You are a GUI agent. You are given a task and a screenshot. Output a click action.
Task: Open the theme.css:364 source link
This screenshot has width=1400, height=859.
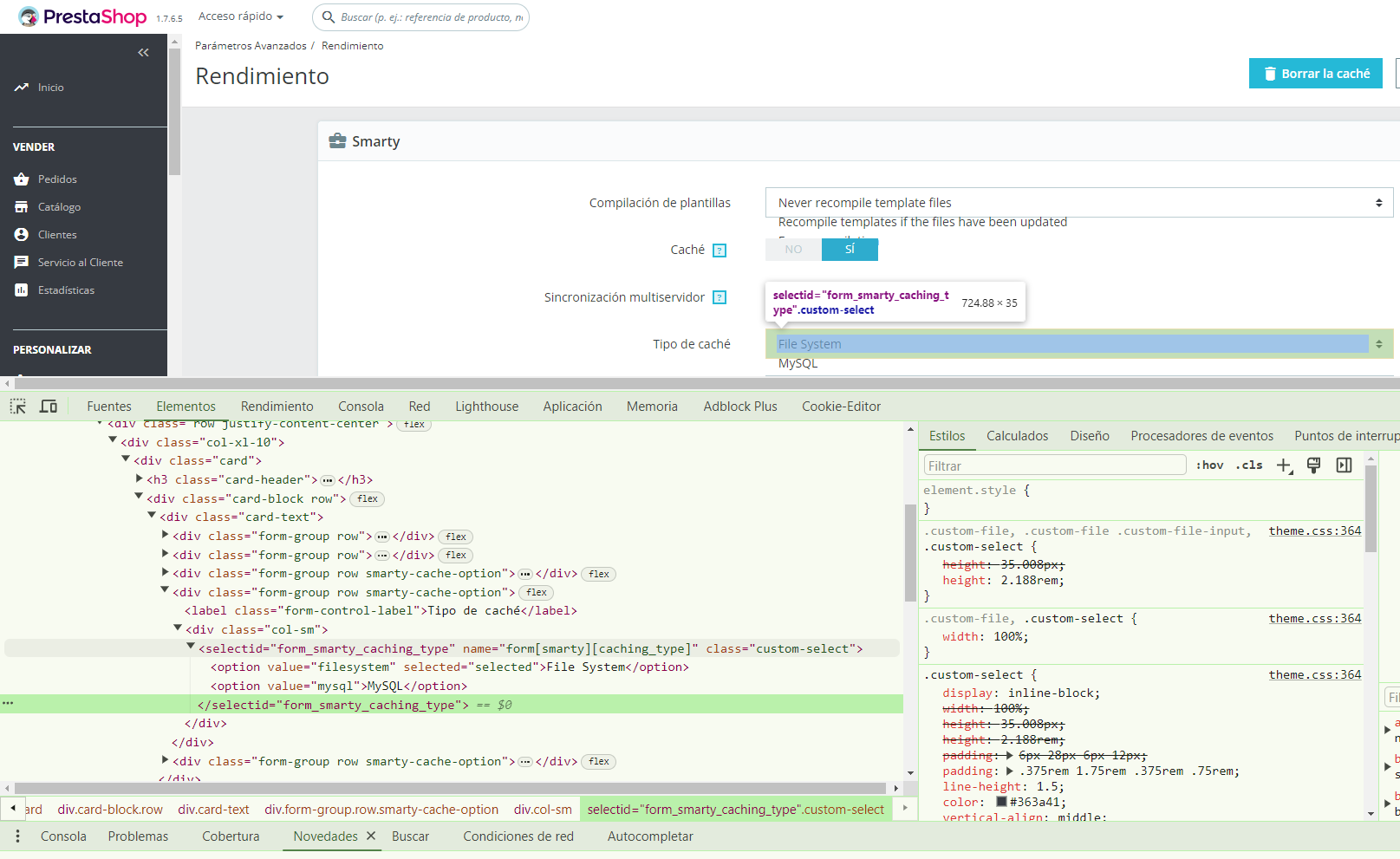tap(1314, 531)
